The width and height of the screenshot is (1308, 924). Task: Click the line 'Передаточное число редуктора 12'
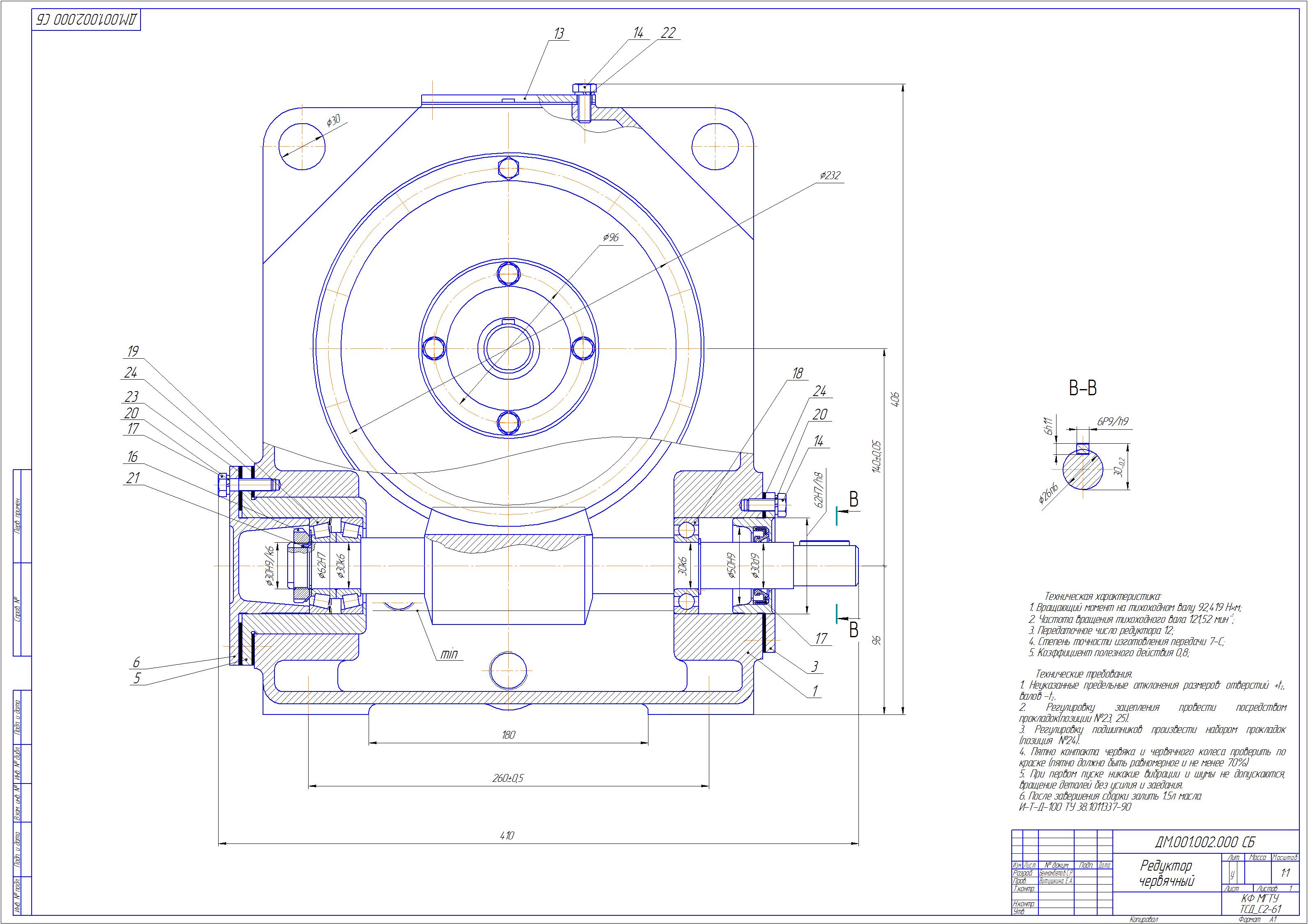1102,631
